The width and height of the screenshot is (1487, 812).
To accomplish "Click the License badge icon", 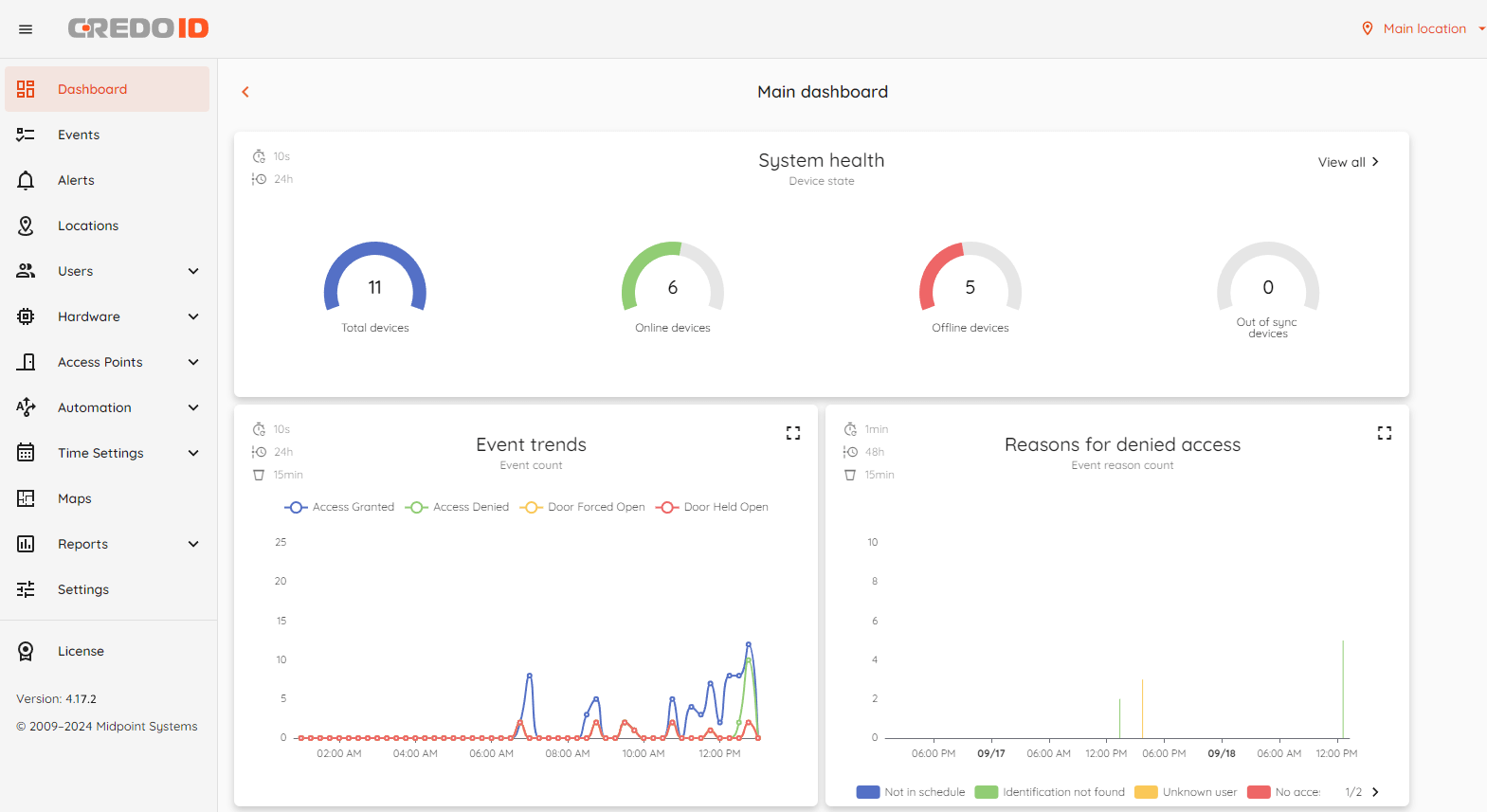I will pos(26,651).
